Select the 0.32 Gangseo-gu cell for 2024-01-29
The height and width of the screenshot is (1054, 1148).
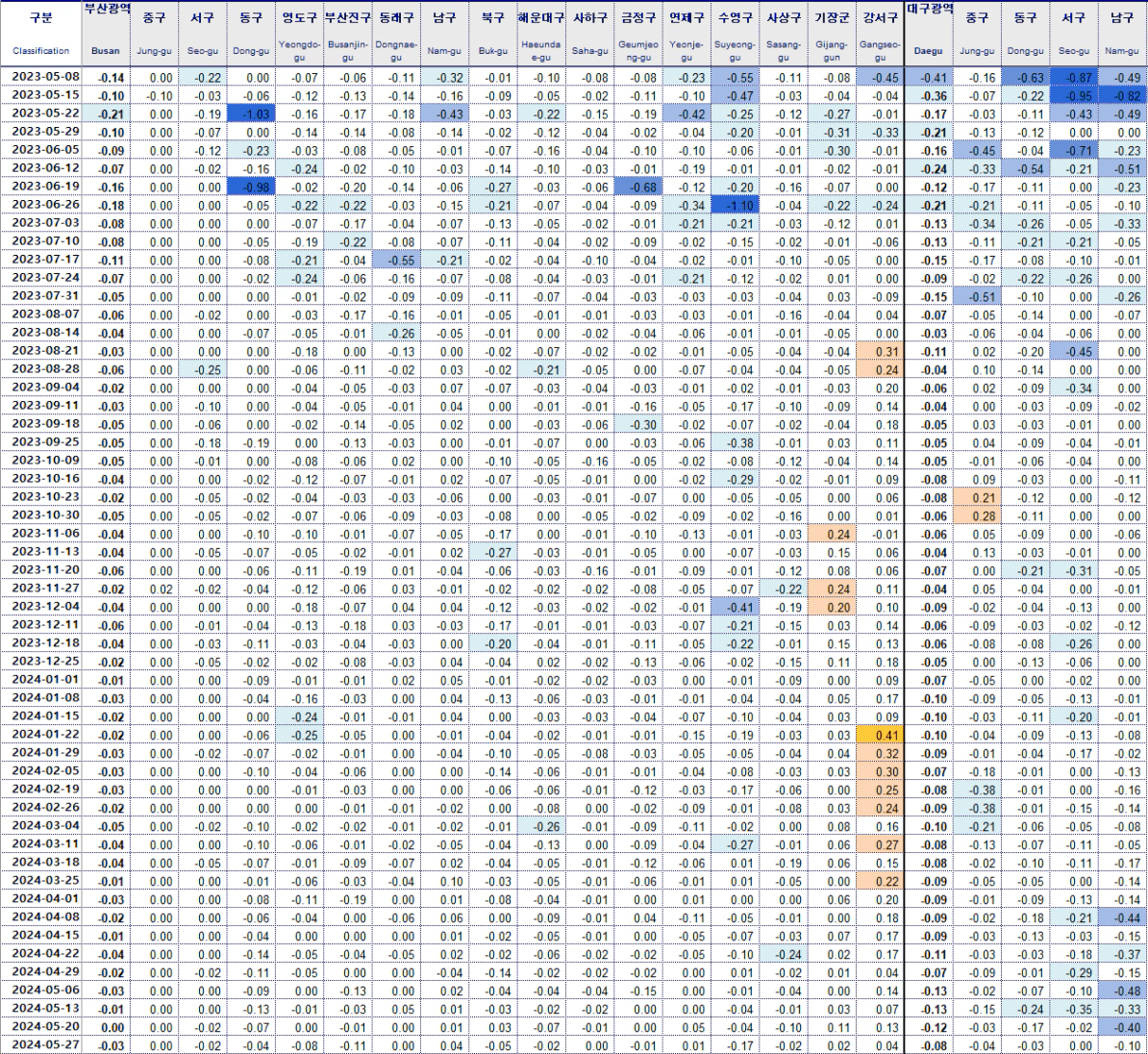(x=880, y=753)
